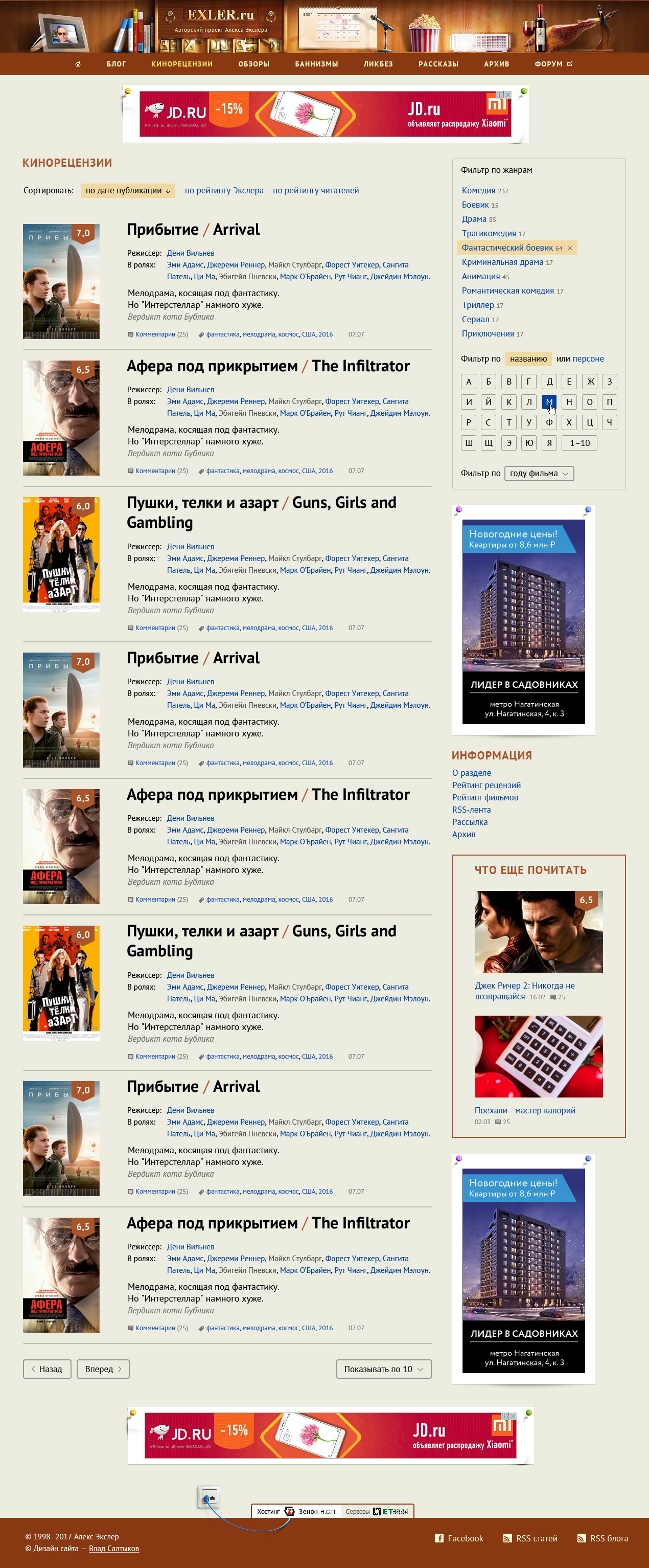Toggle filter to названию mode
Screen dimensions: 649x1568
pos(528,359)
